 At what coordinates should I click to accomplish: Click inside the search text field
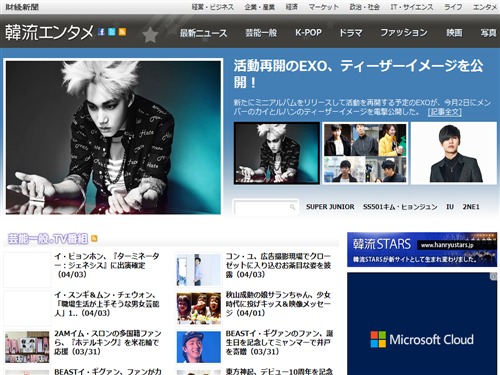(261, 208)
